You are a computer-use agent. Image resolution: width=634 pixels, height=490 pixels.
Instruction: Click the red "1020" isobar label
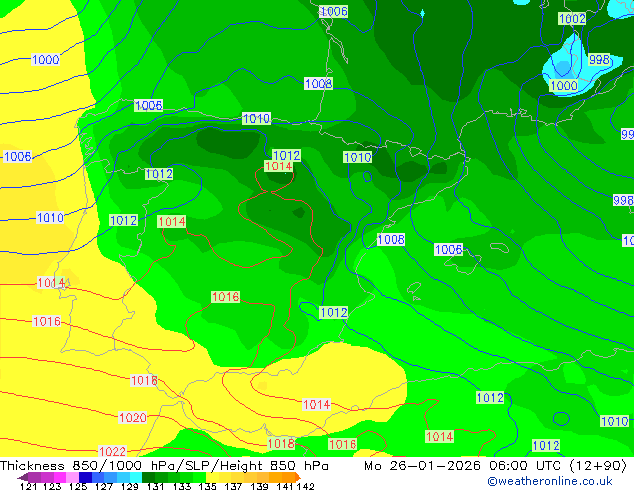click(x=133, y=417)
